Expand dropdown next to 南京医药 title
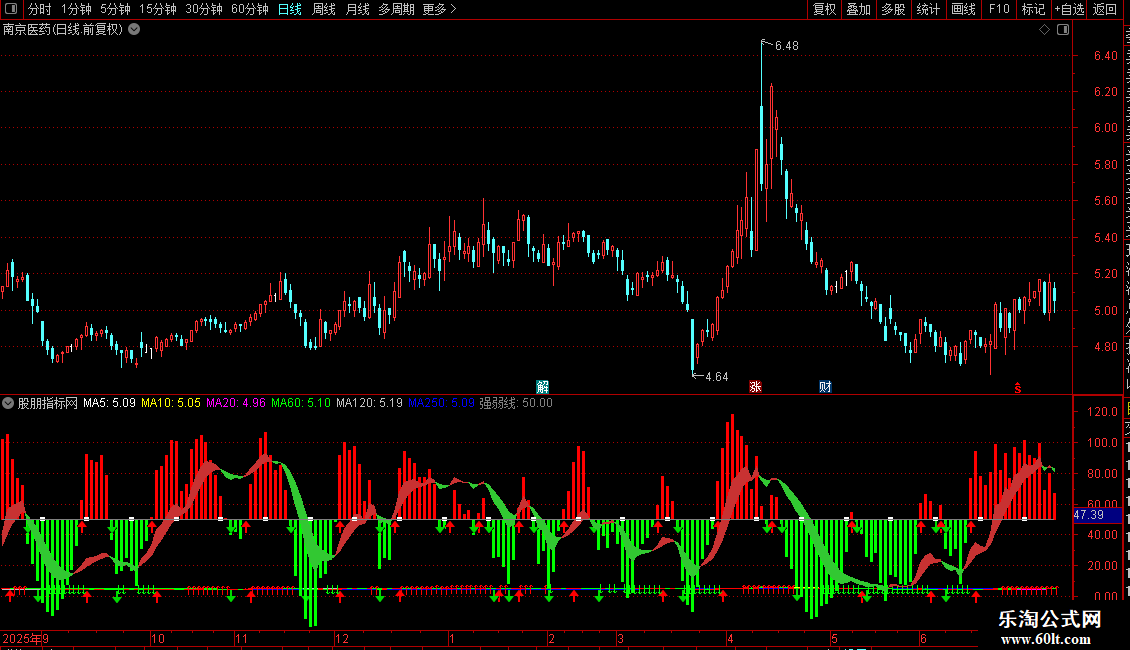Screen dimensions: 1130x650 point(134,30)
